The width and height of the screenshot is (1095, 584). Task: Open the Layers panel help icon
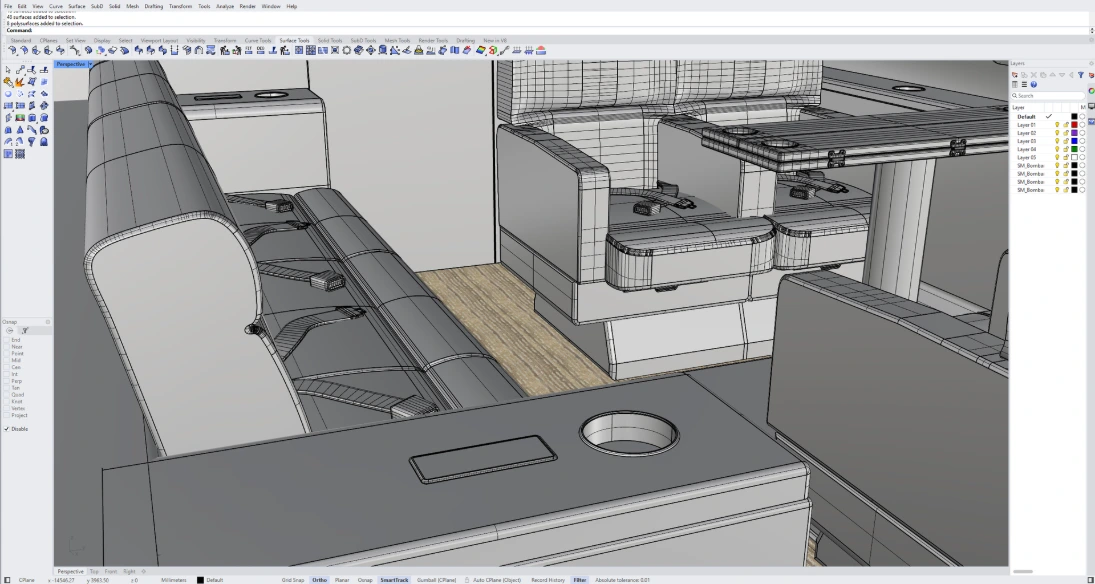[1033, 85]
